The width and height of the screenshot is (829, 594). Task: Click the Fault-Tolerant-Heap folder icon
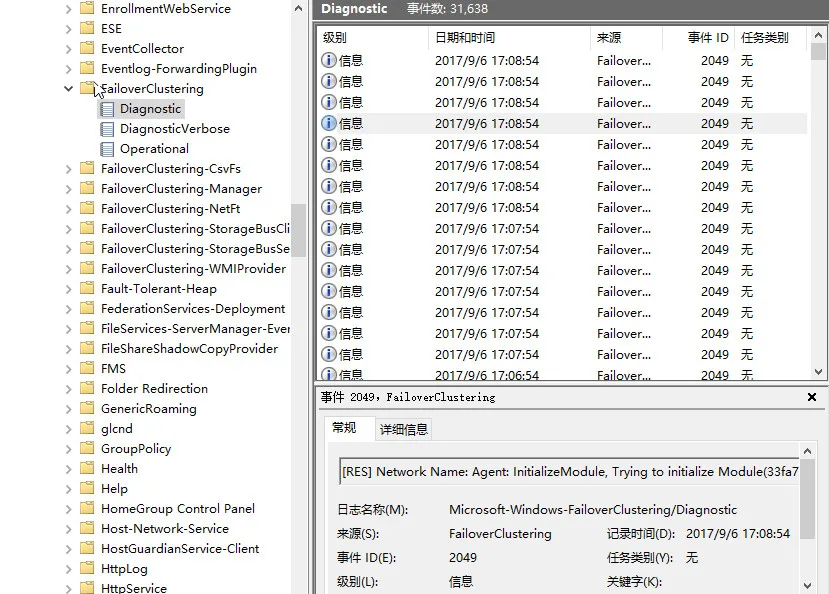point(87,288)
